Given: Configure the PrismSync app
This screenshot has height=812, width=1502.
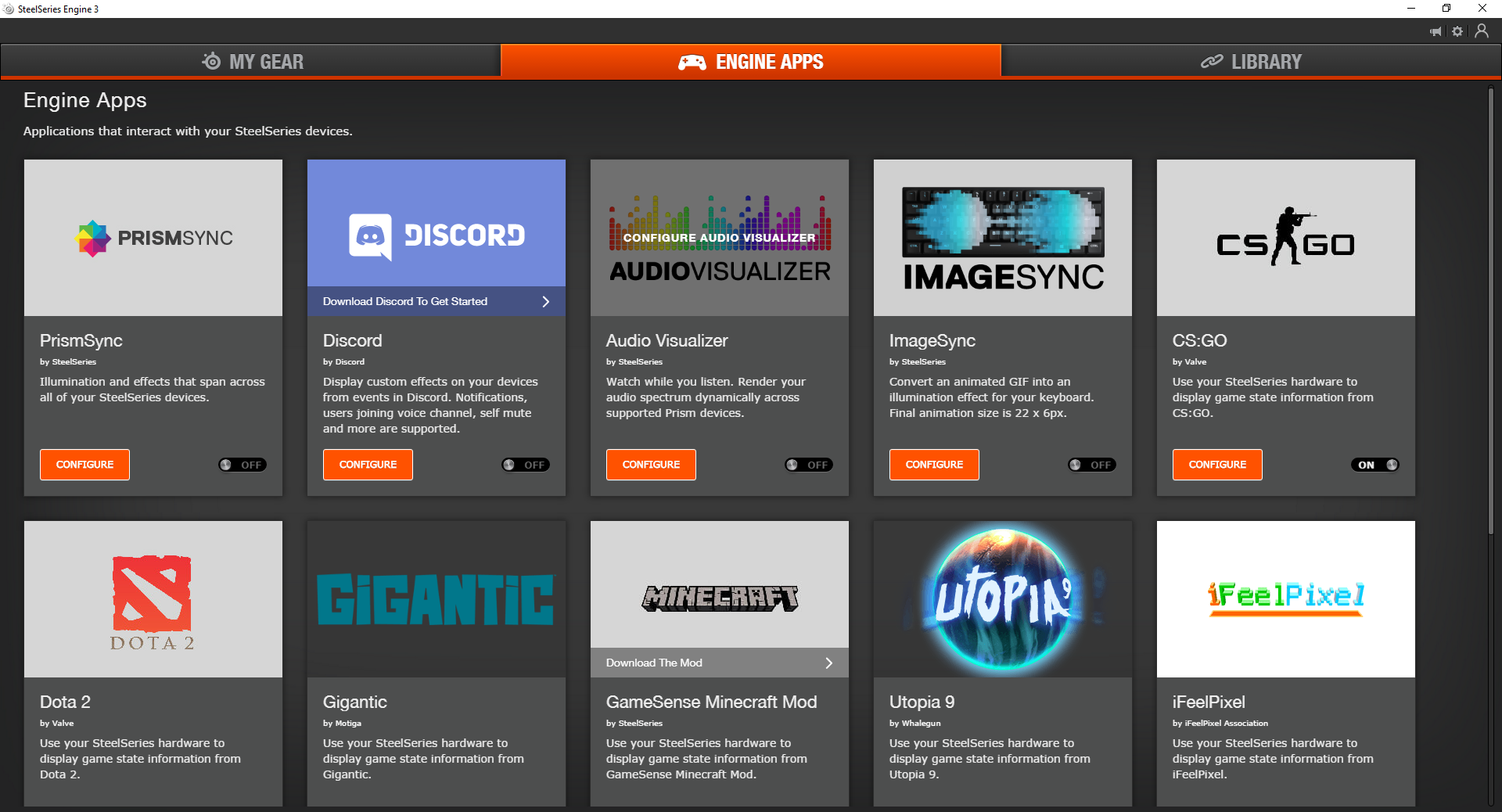Looking at the screenshot, I should click(84, 465).
